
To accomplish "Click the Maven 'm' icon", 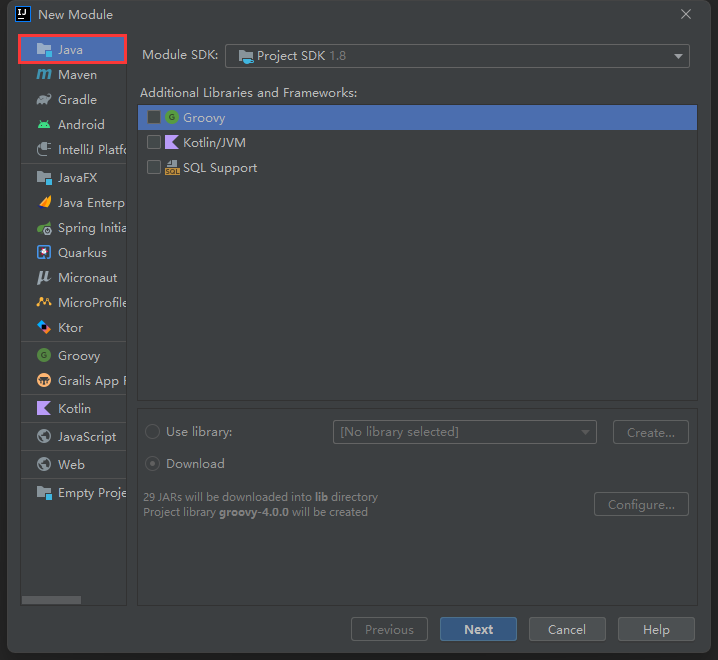I will (44, 74).
